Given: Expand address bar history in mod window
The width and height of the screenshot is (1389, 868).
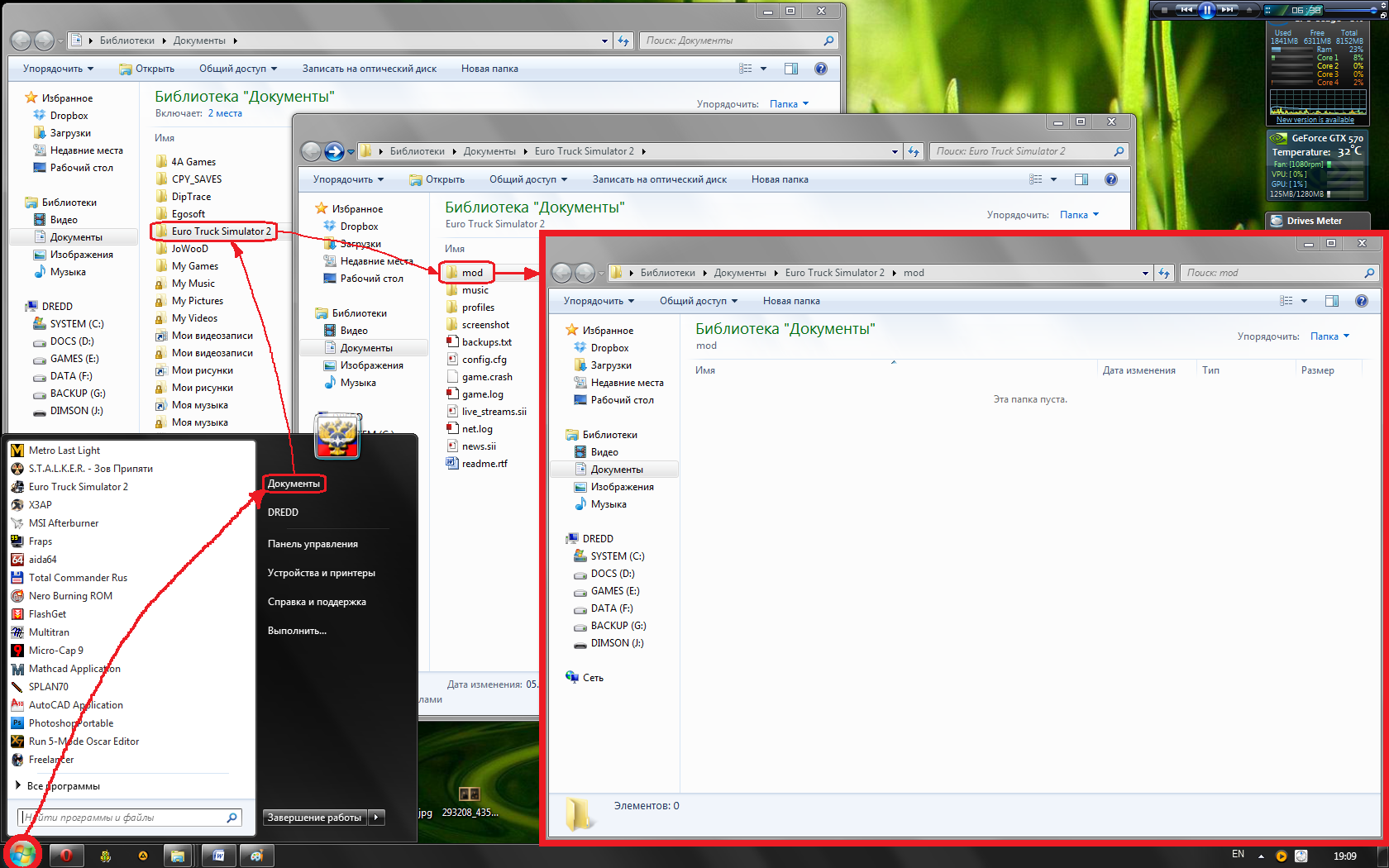Looking at the screenshot, I should pyautogui.click(x=1145, y=273).
